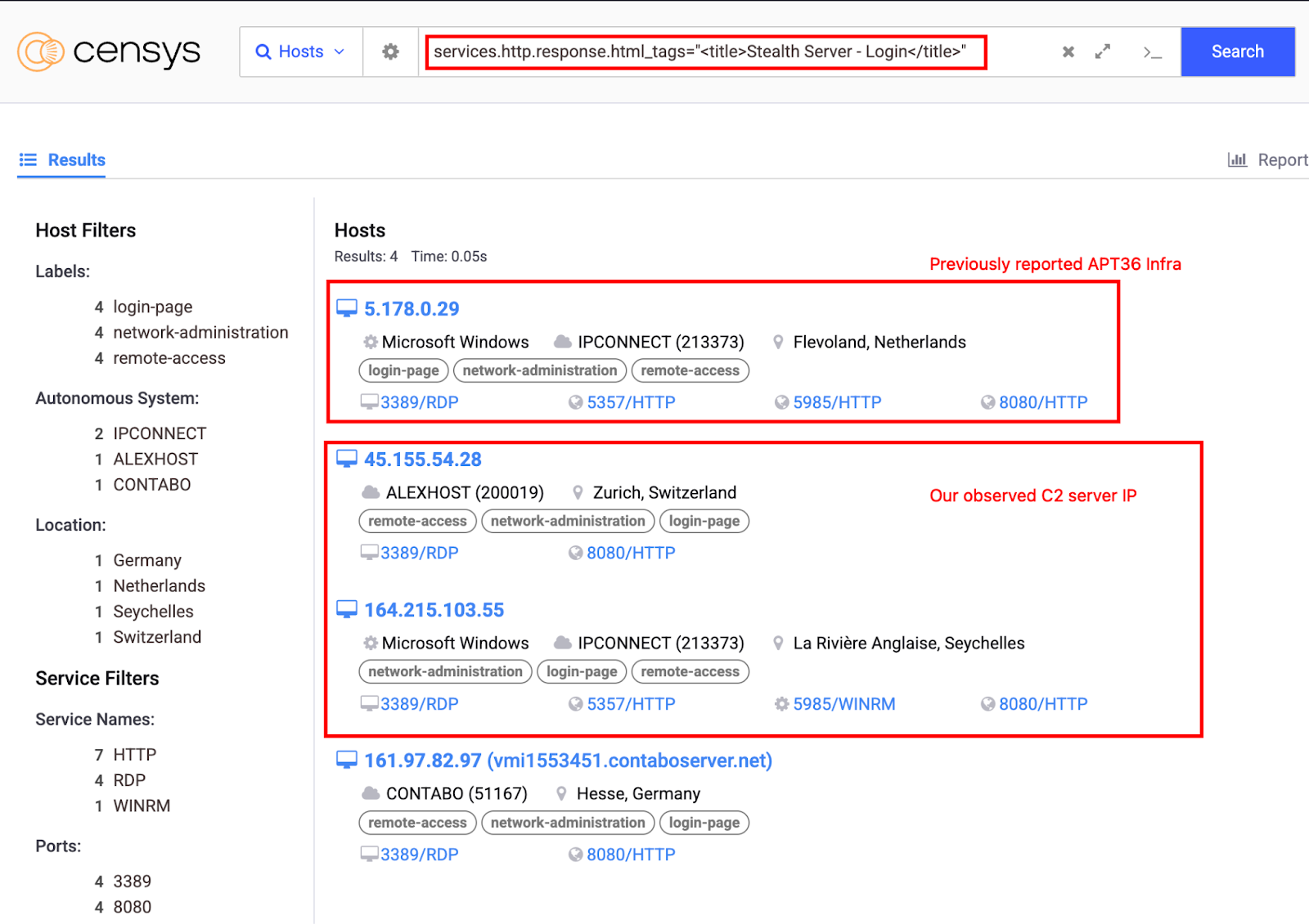Open 5357/HTTP service of 5.178.0.29
Image resolution: width=1309 pixels, height=924 pixels.
(x=631, y=401)
